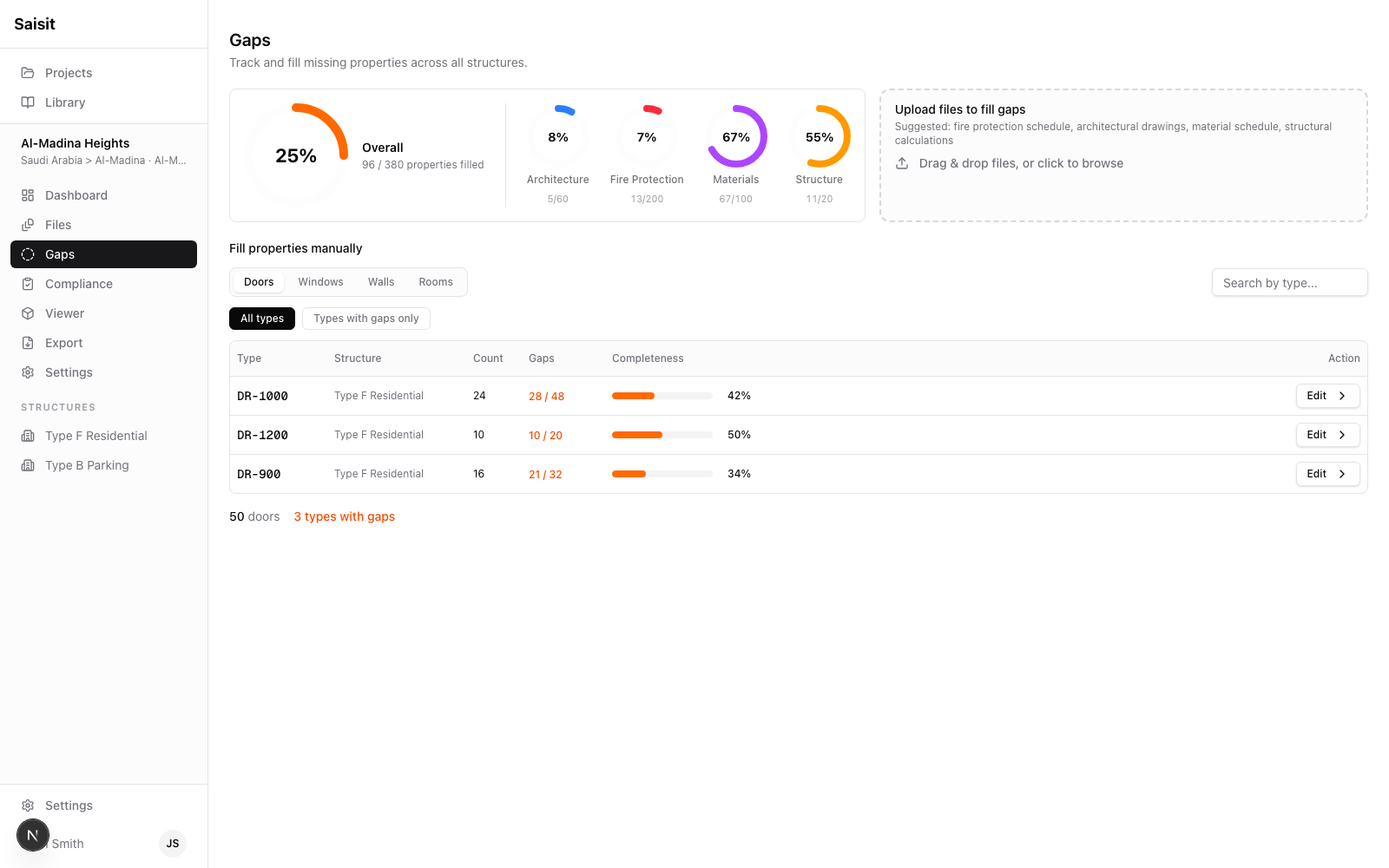Click the Type column header
1389x868 pixels.
click(x=249, y=358)
